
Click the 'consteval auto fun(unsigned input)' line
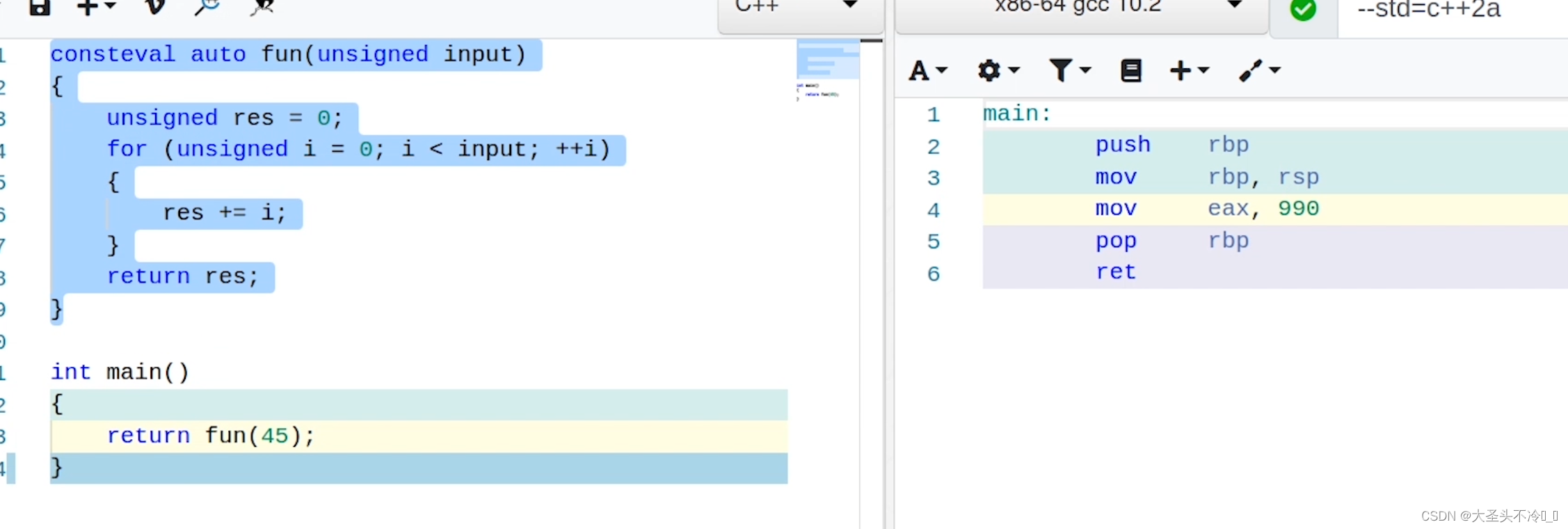click(288, 54)
